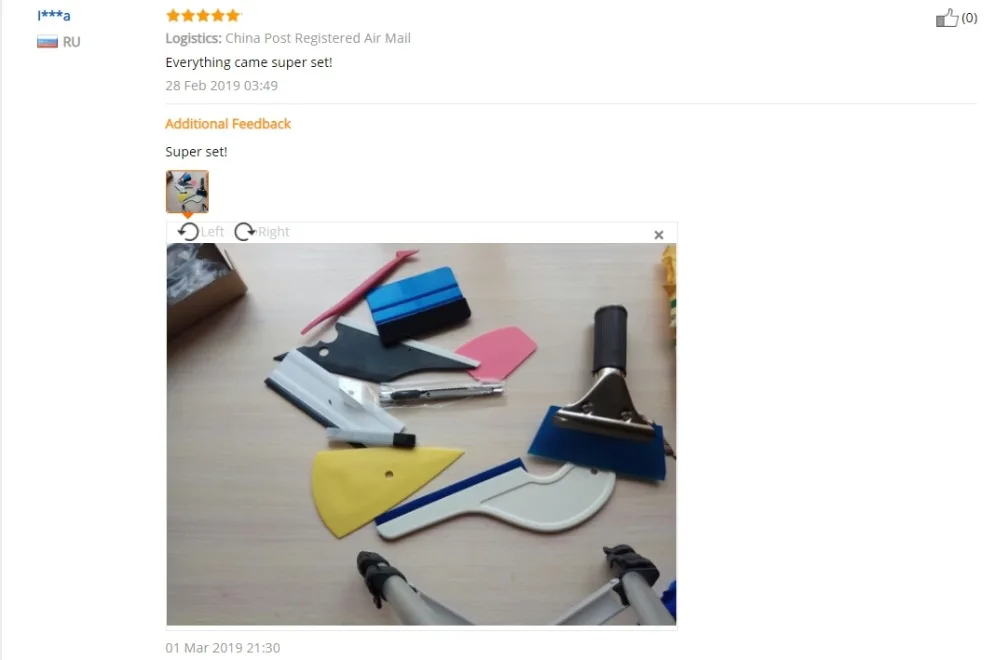This screenshot has width=1000, height=660.
Task: Click the Russian flag icon
Action: (47, 42)
